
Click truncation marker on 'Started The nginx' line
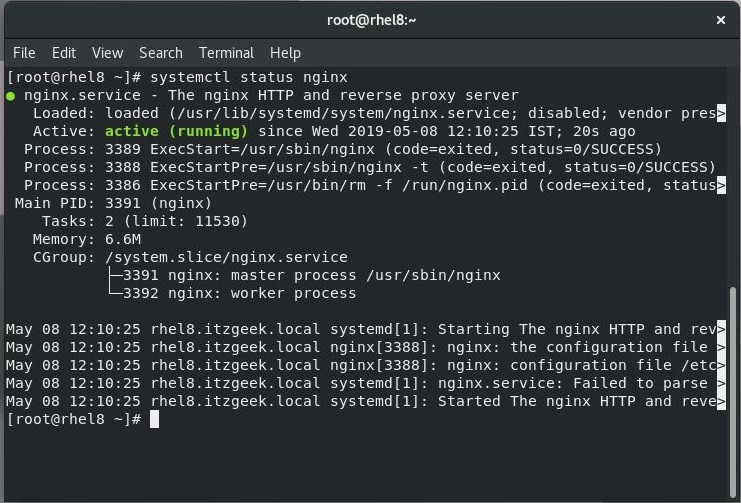[x=721, y=401]
